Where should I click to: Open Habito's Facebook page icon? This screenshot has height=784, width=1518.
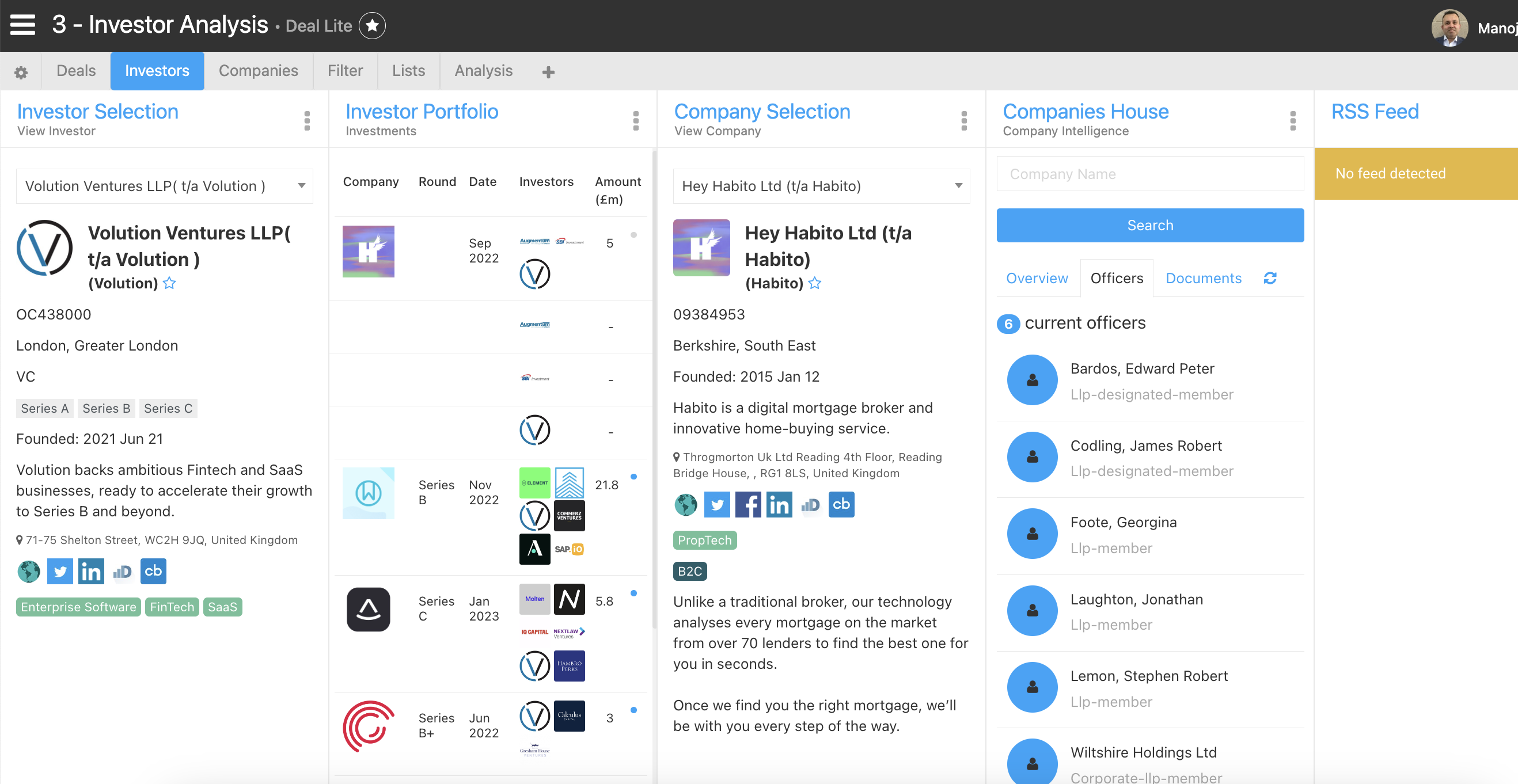748,505
